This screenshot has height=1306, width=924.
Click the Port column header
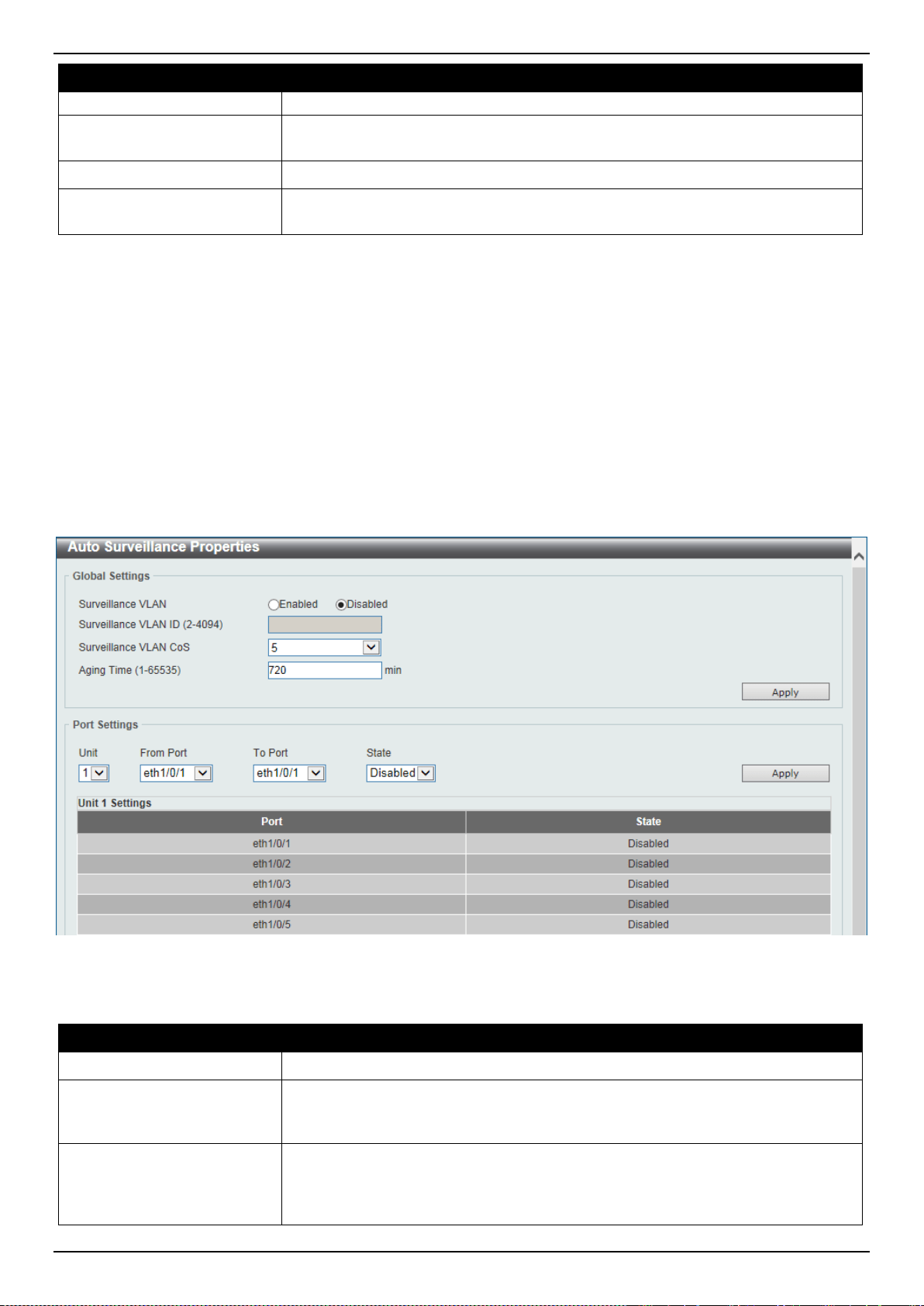coord(271,822)
